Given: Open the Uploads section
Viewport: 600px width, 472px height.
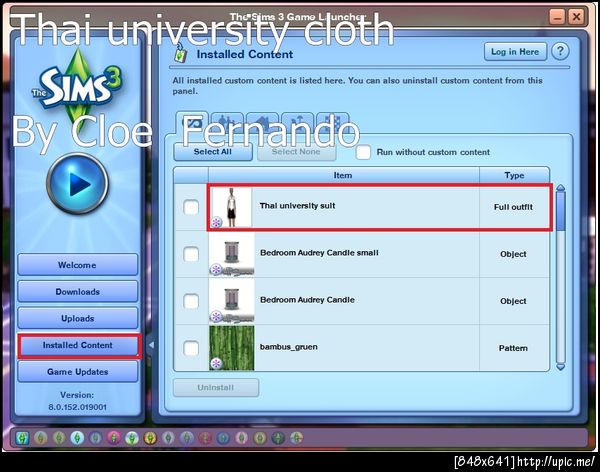Looking at the screenshot, I should pyautogui.click(x=77, y=318).
